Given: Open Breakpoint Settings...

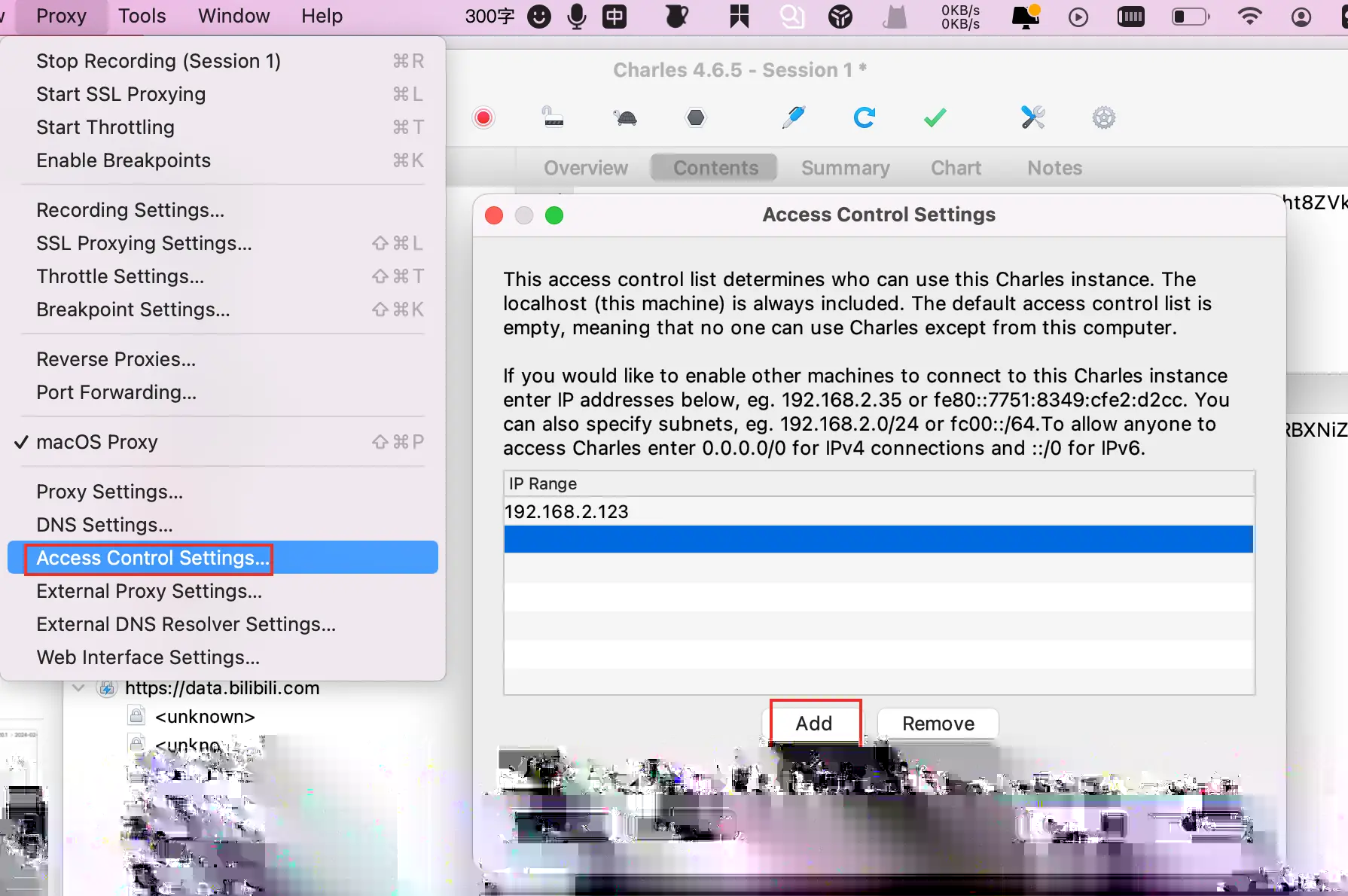Looking at the screenshot, I should pyautogui.click(x=223, y=309).
